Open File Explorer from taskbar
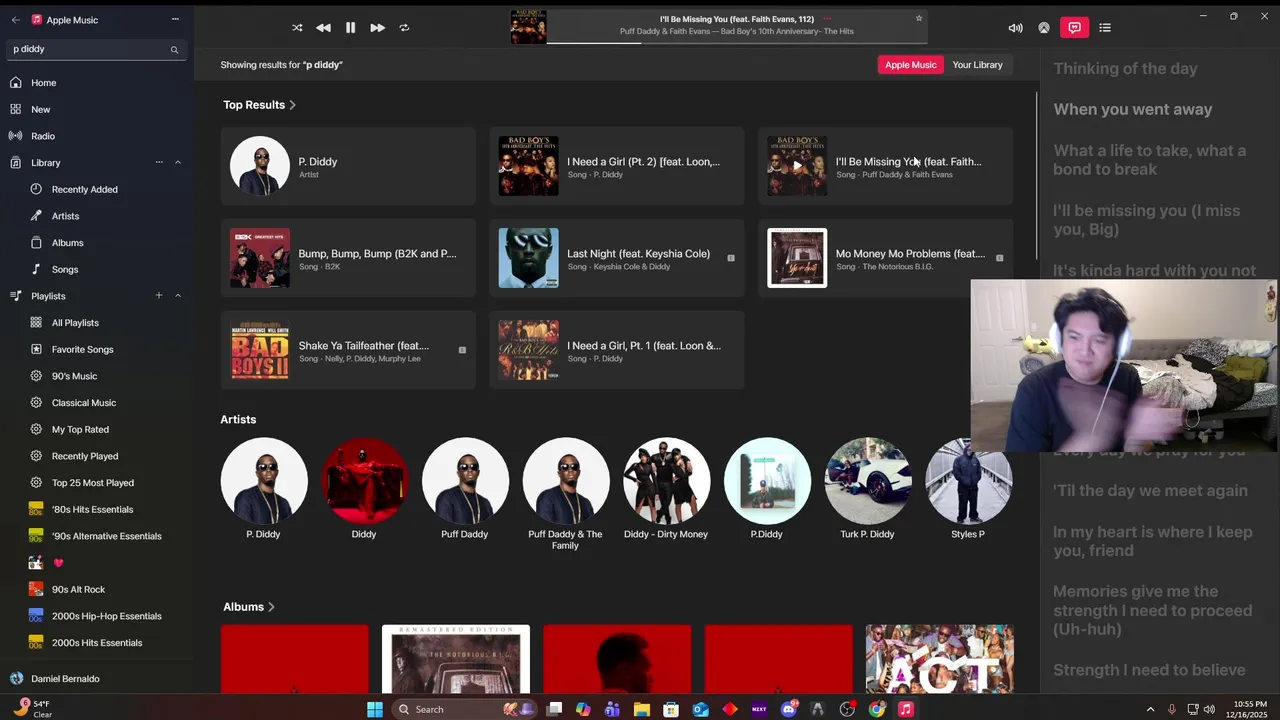The height and width of the screenshot is (720, 1280). point(642,709)
